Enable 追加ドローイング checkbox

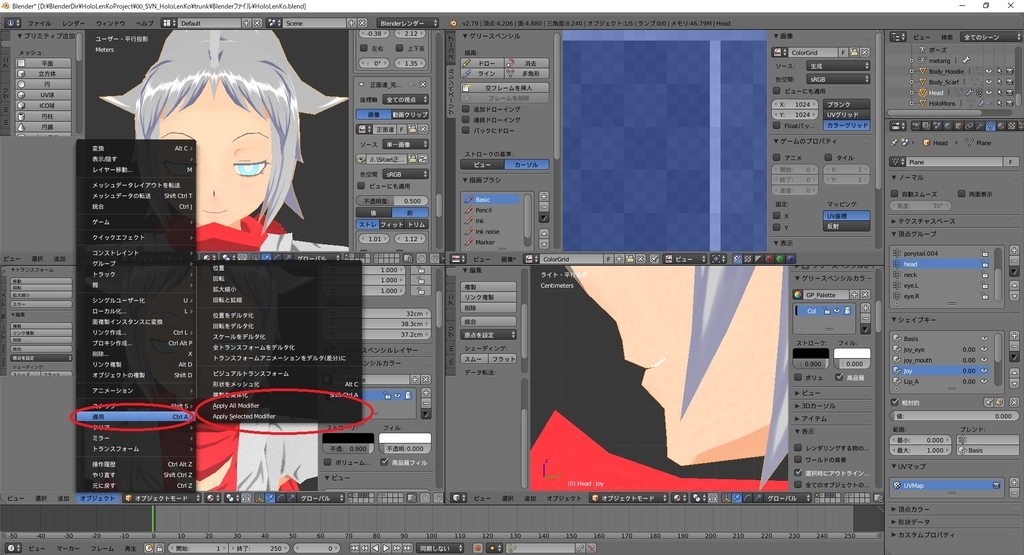[466, 109]
